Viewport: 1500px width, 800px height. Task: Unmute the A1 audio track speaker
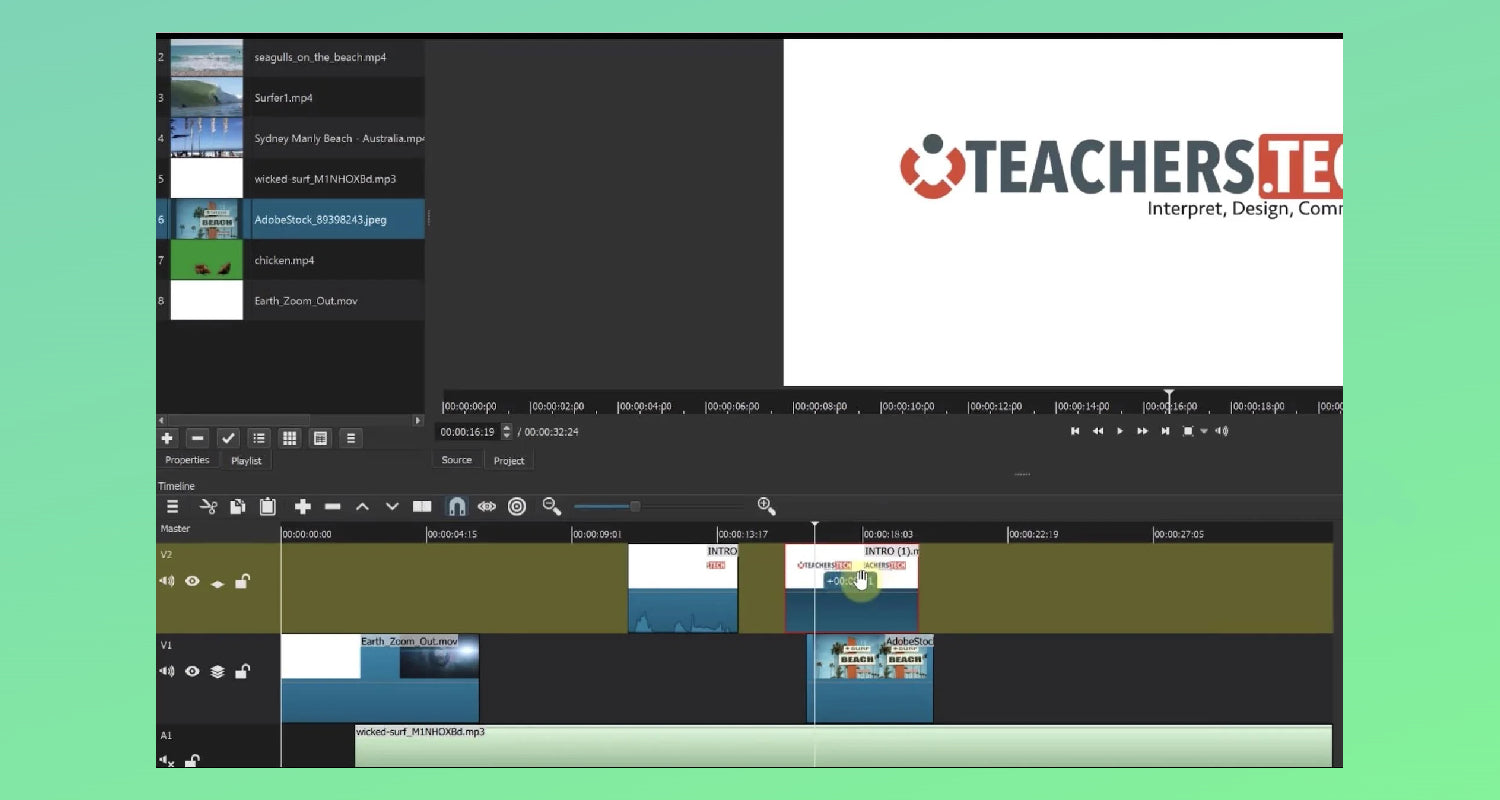coord(167,762)
